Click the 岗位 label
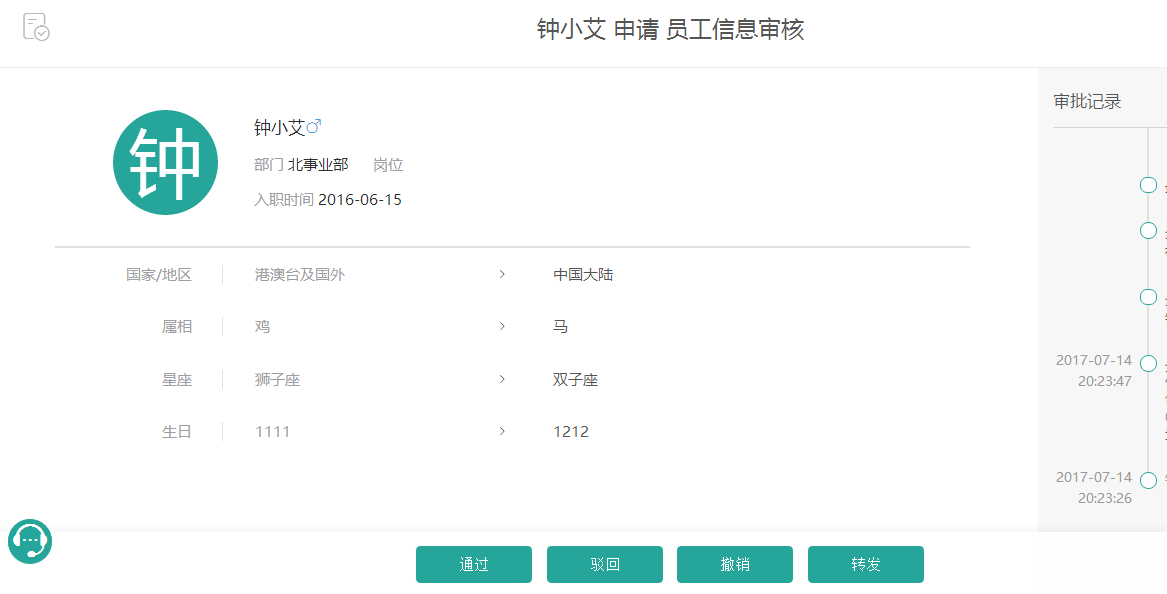 pos(388,165)
